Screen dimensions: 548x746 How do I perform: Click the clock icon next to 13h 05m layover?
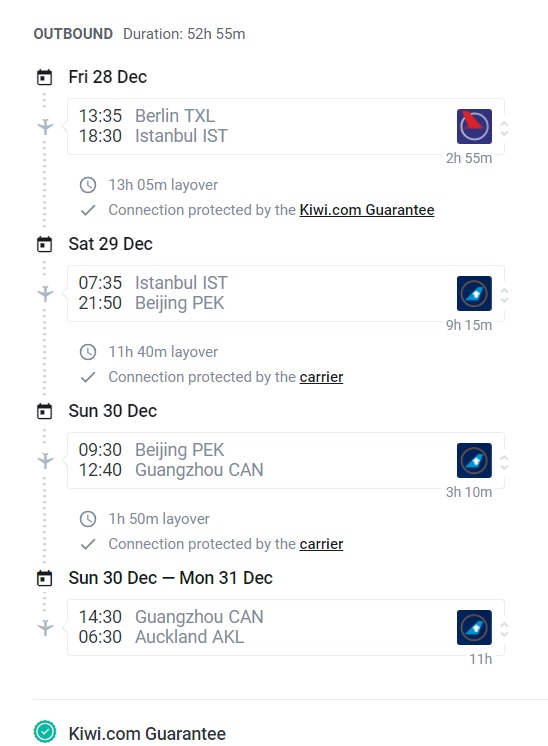tap(88, 185)
